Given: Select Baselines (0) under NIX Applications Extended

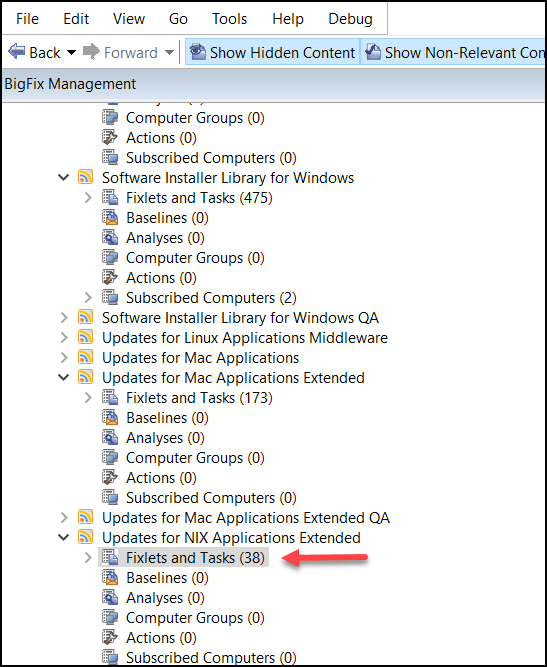Looking at the screenshot, I should point(167,577).
